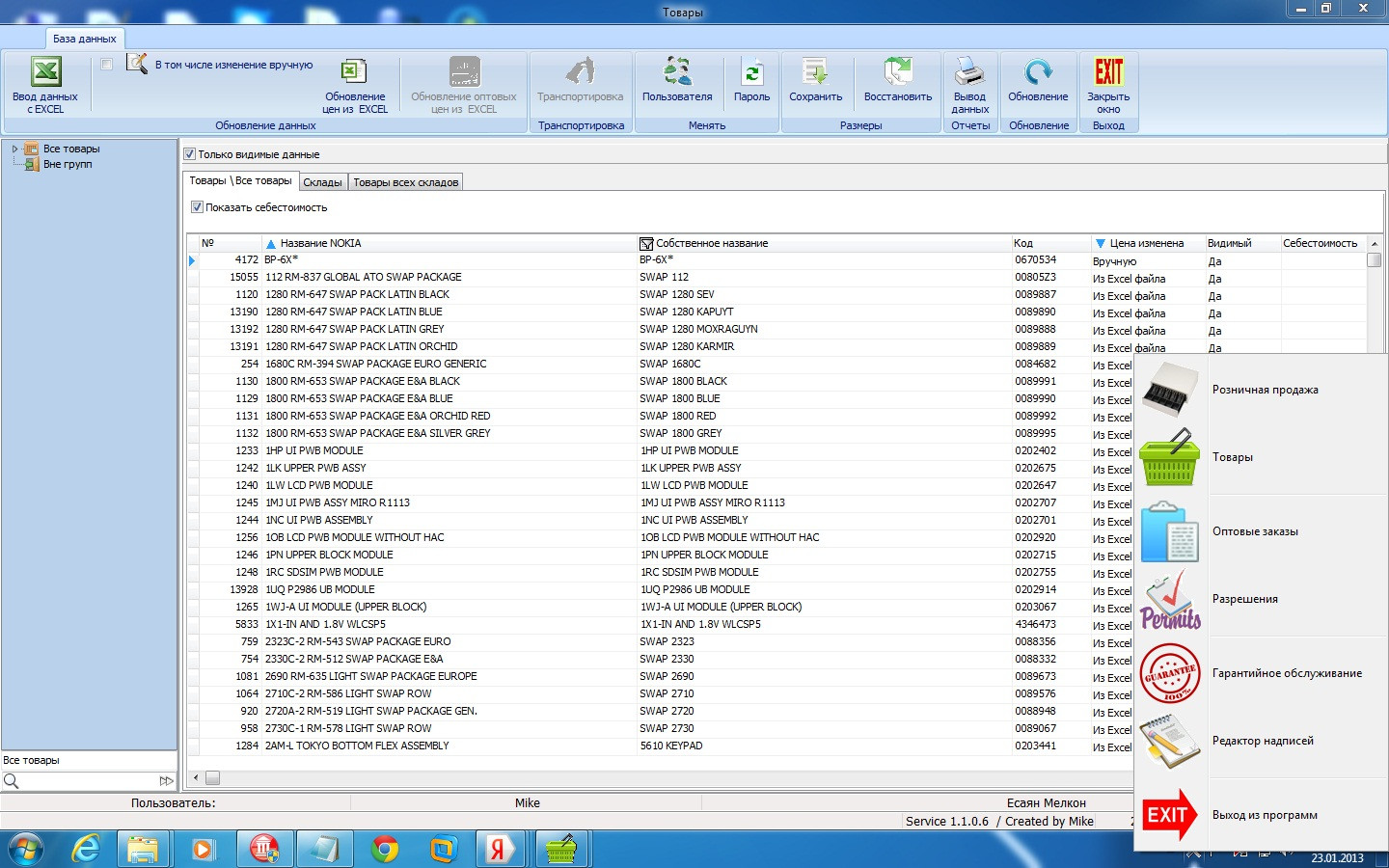The width and height of the screenshot is (1389, 868).
Task: Click the Exit program red button
Action: click(x=1168, y=815)
